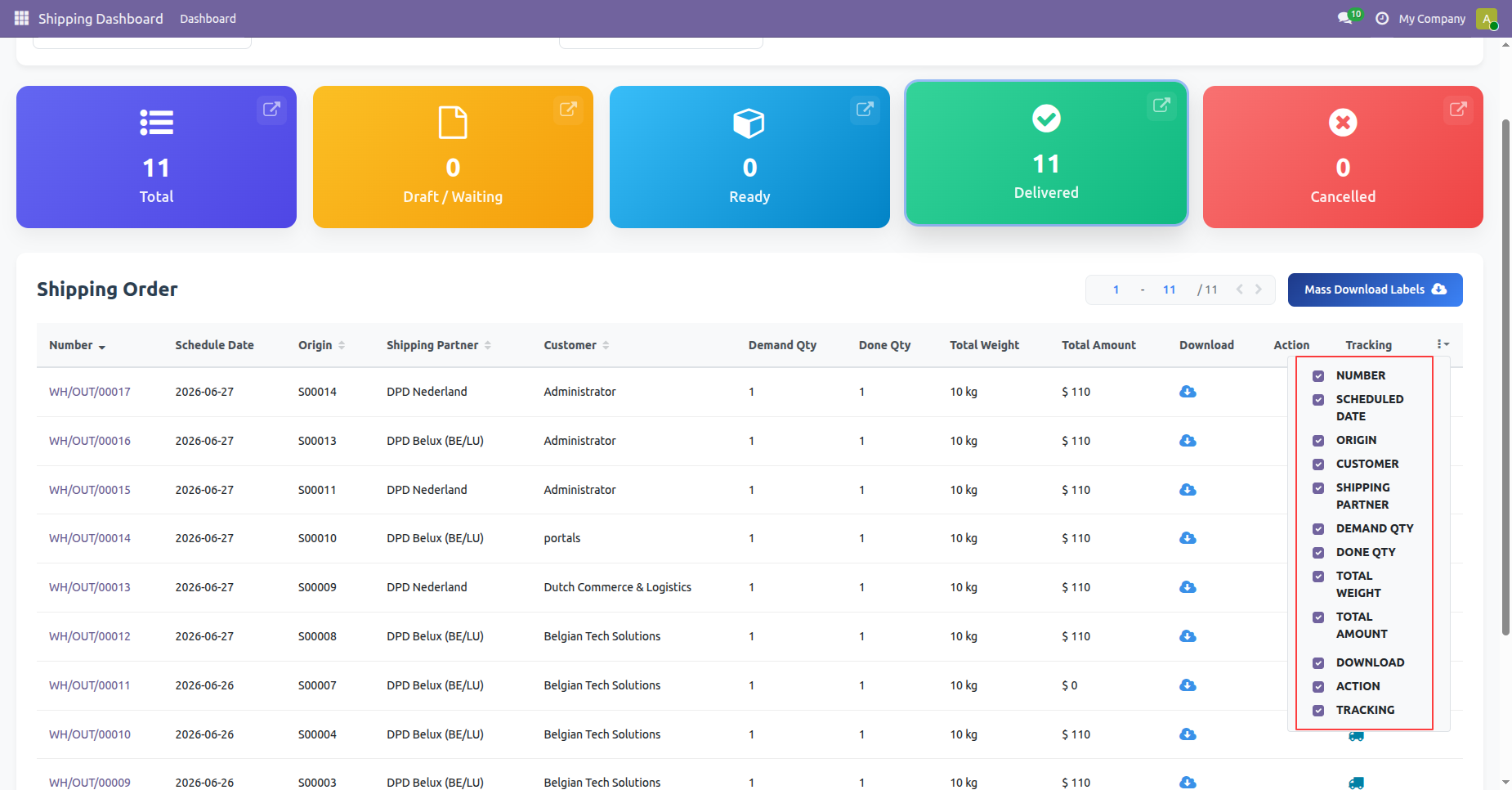The width and height of the screenshot is (1512, 790).
Task: Open the apps grid menu icon
Action: click(x=21, y=18)
